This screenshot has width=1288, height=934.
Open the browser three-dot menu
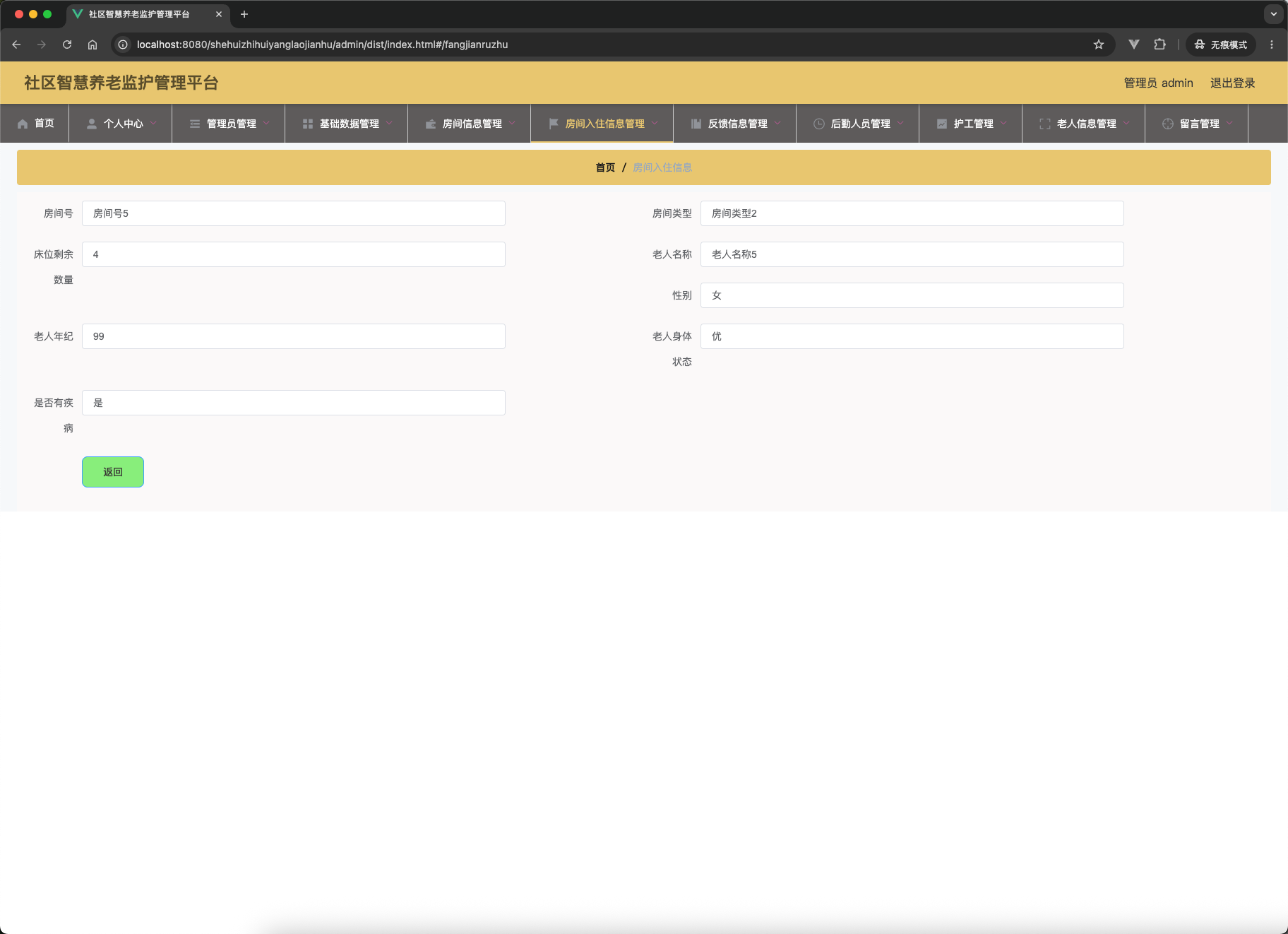1272,45
